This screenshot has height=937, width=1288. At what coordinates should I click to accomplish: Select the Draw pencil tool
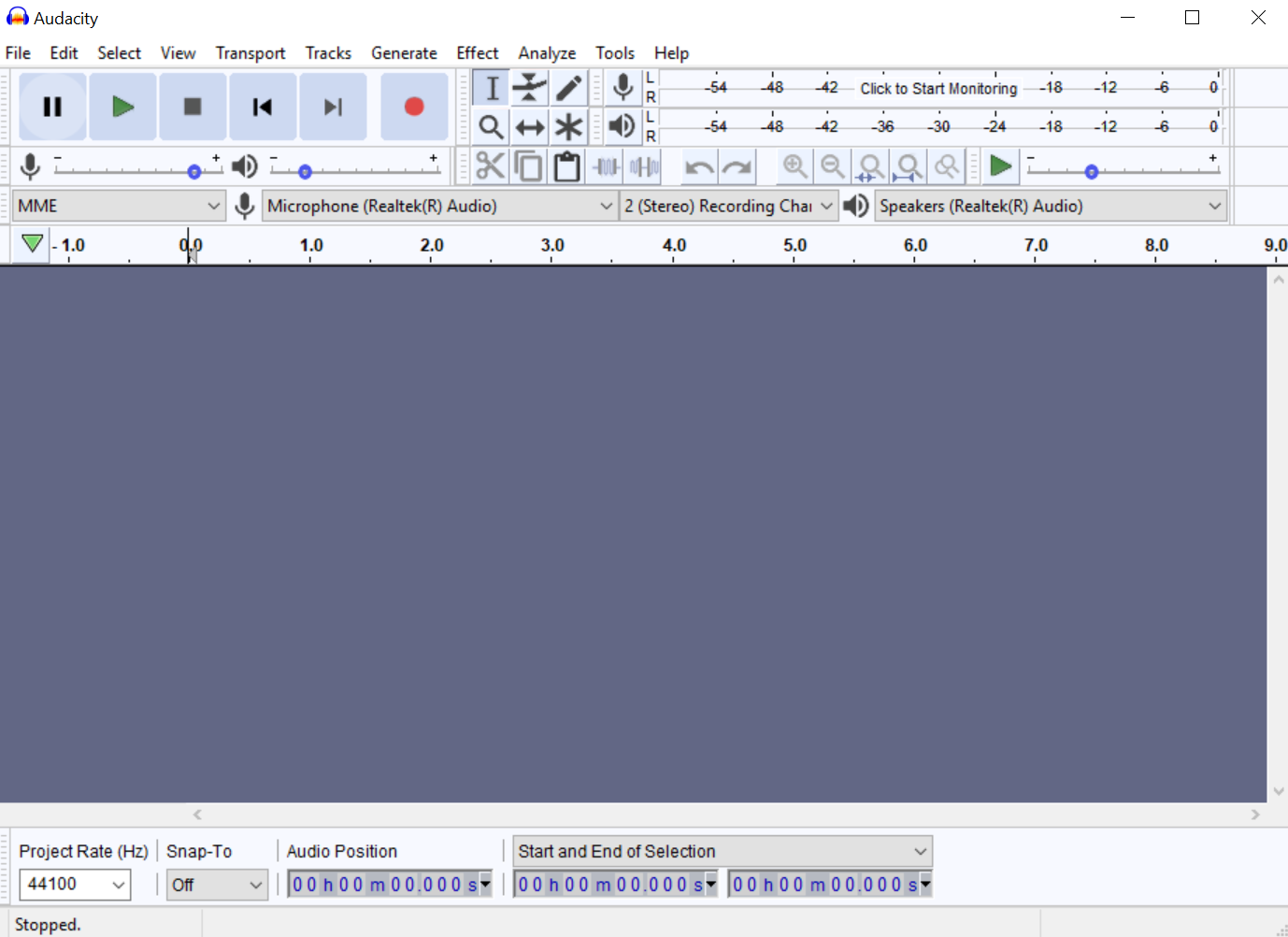[568, 88]
